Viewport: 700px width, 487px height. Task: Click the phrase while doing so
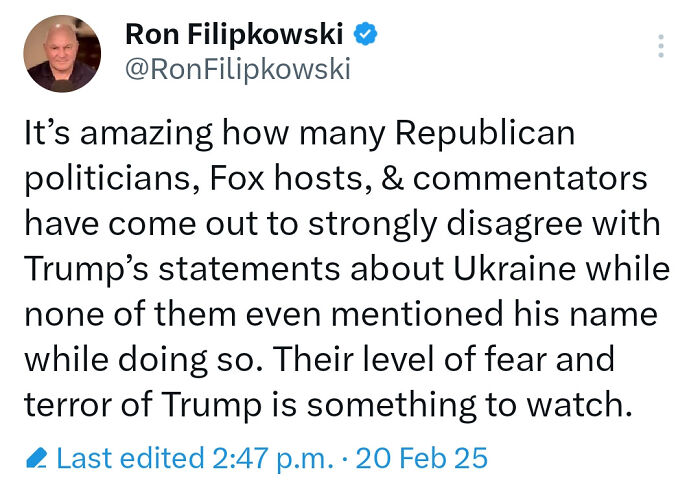click(143, 359)
